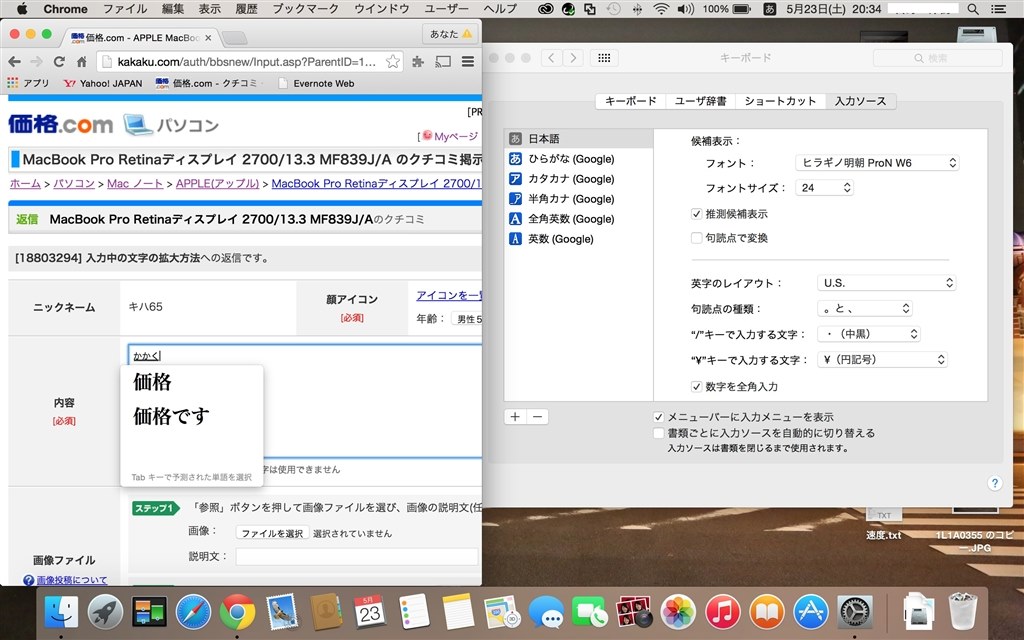
Task: Open the Myページ link
Action: [x=455, y=136]
